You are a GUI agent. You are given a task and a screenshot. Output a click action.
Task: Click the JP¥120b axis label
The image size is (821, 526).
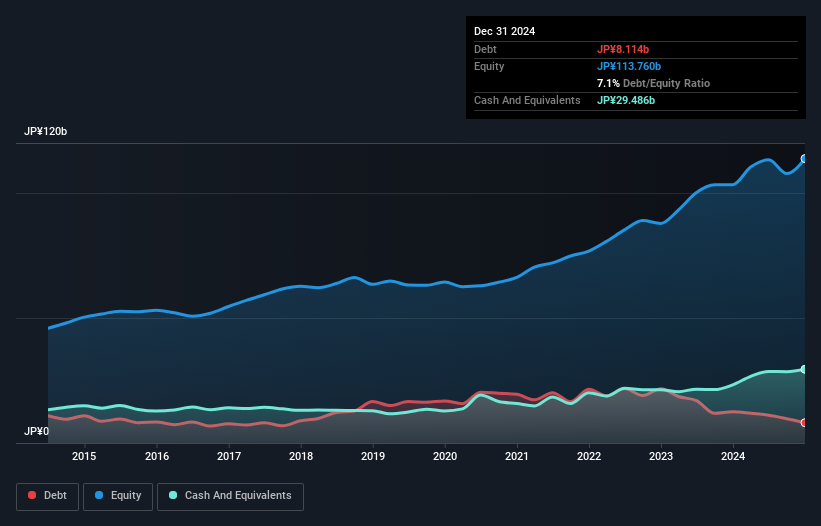(46, 131)
